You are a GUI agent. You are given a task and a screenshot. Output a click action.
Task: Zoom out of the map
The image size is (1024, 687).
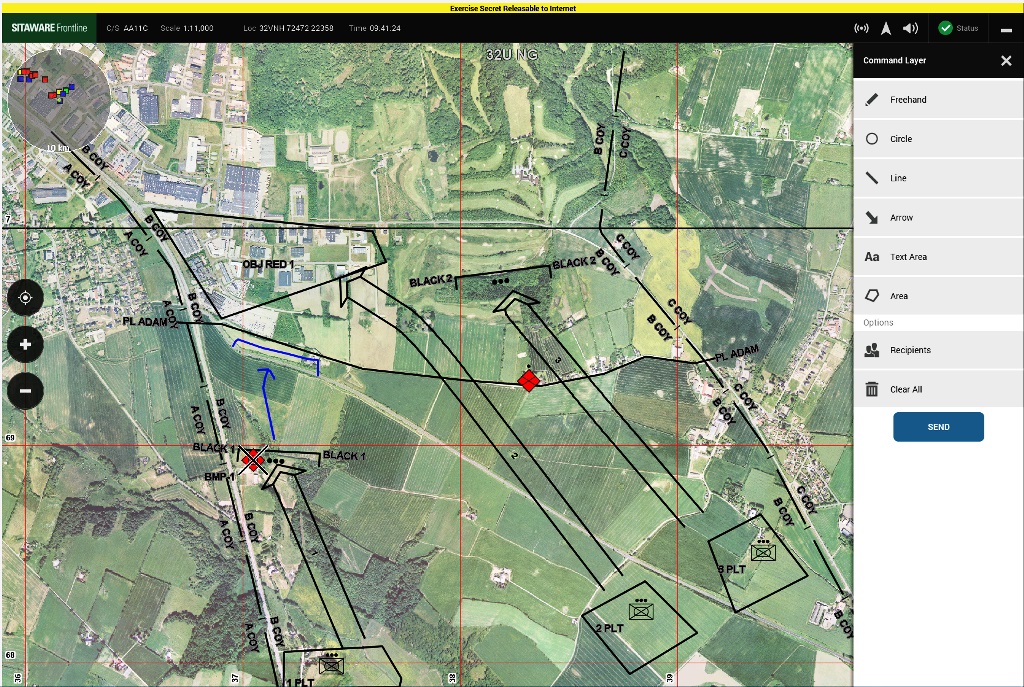[25, 391]
